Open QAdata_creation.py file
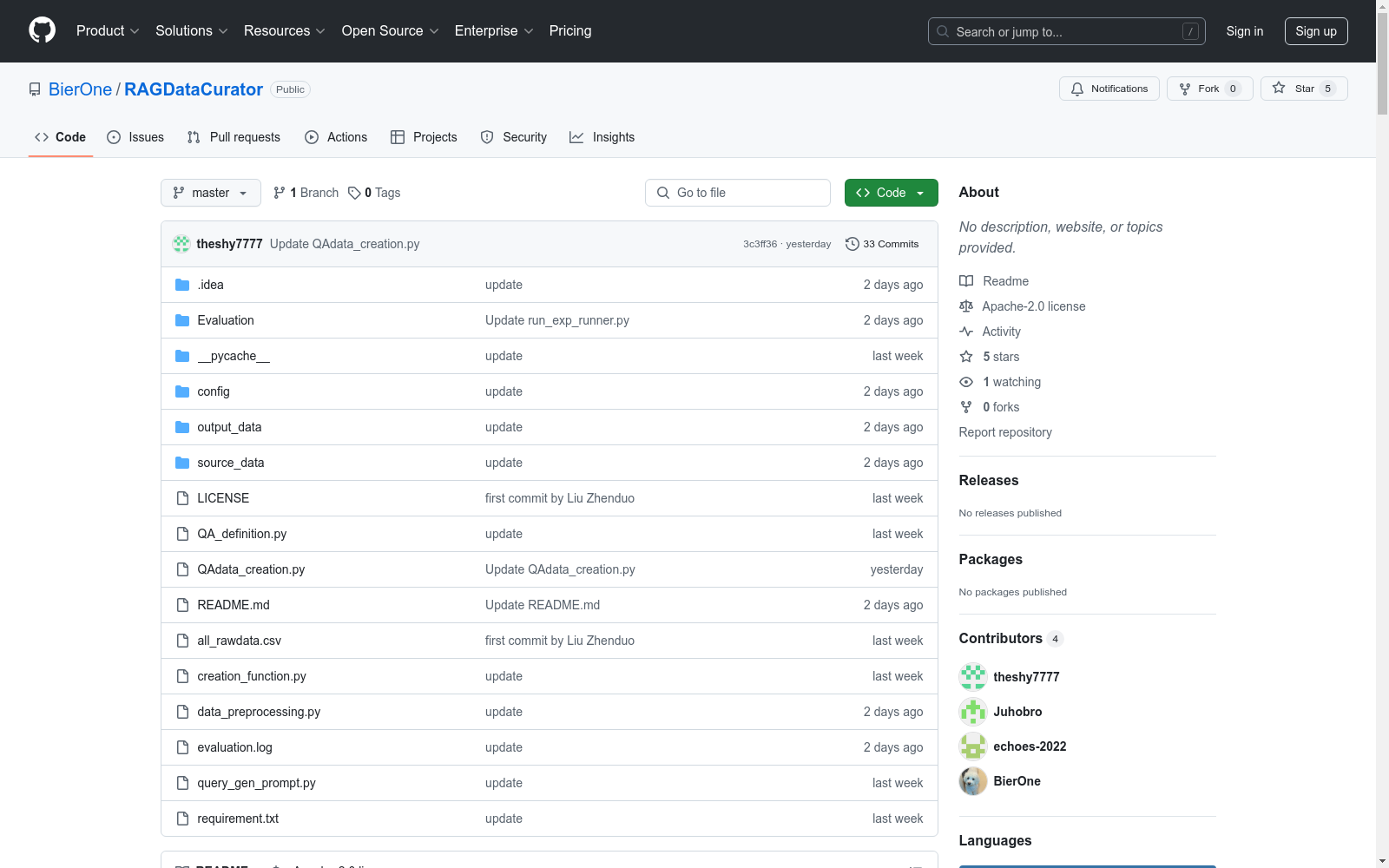Screen dimensions: 1389x868 point(251,569)
